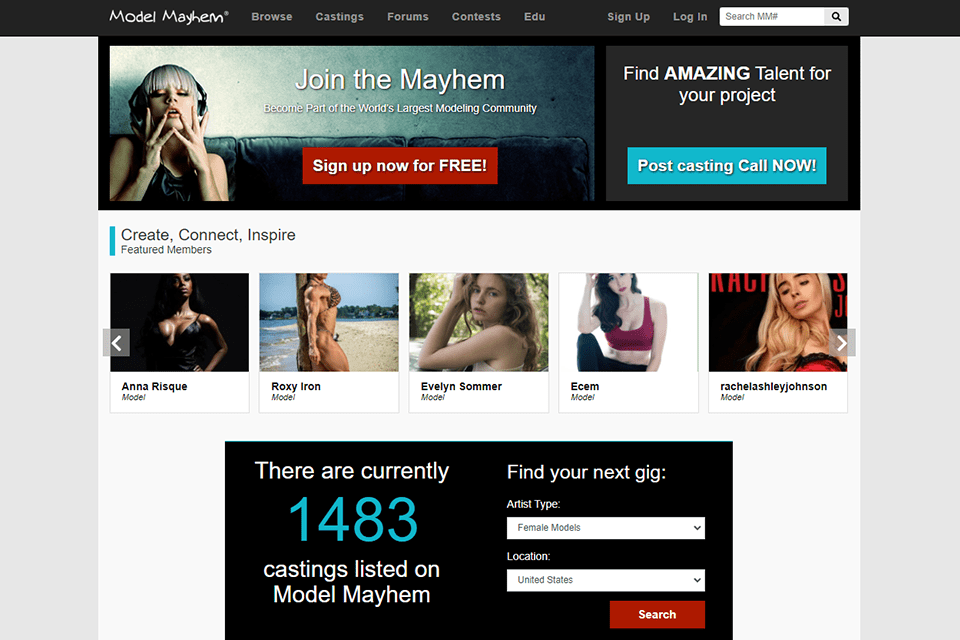Click the Model Mayhem logo
Image resolution: width=960 pixels, height=640 pixels.
169,17
